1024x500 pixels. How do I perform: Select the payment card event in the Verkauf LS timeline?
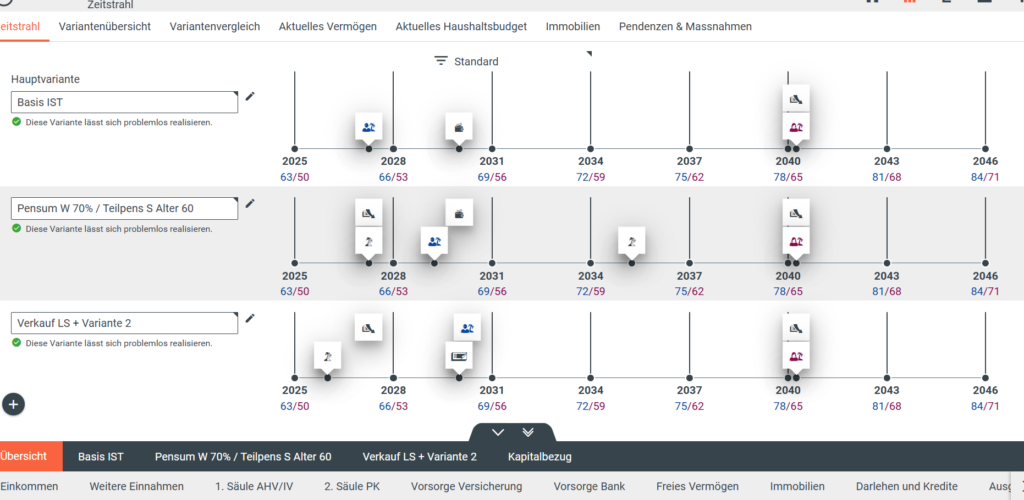coord(459,355)
